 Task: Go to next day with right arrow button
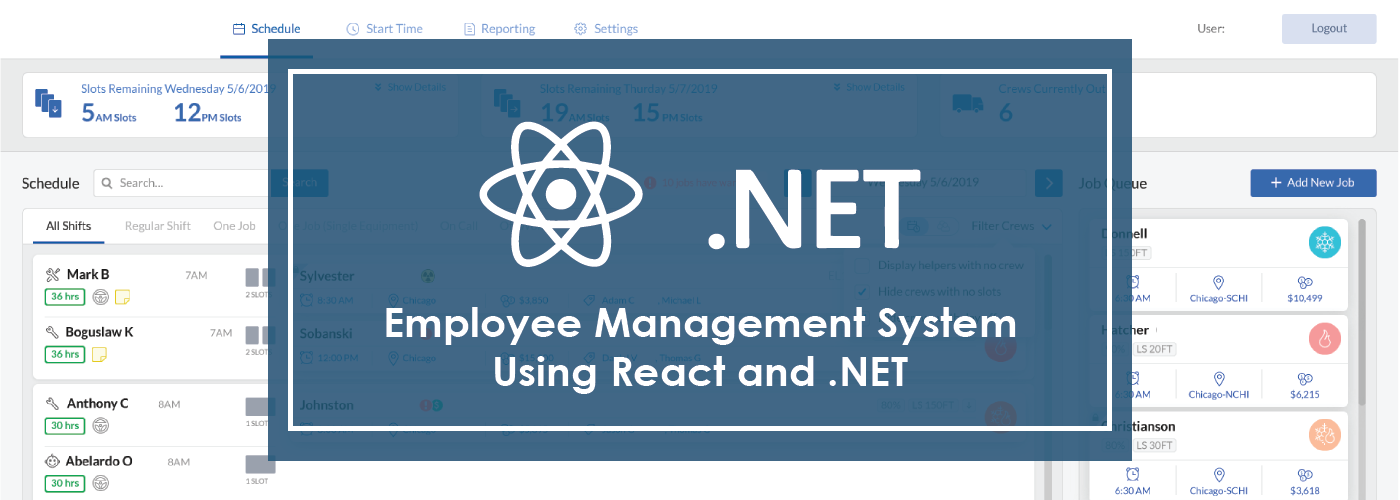point(1048,183)
